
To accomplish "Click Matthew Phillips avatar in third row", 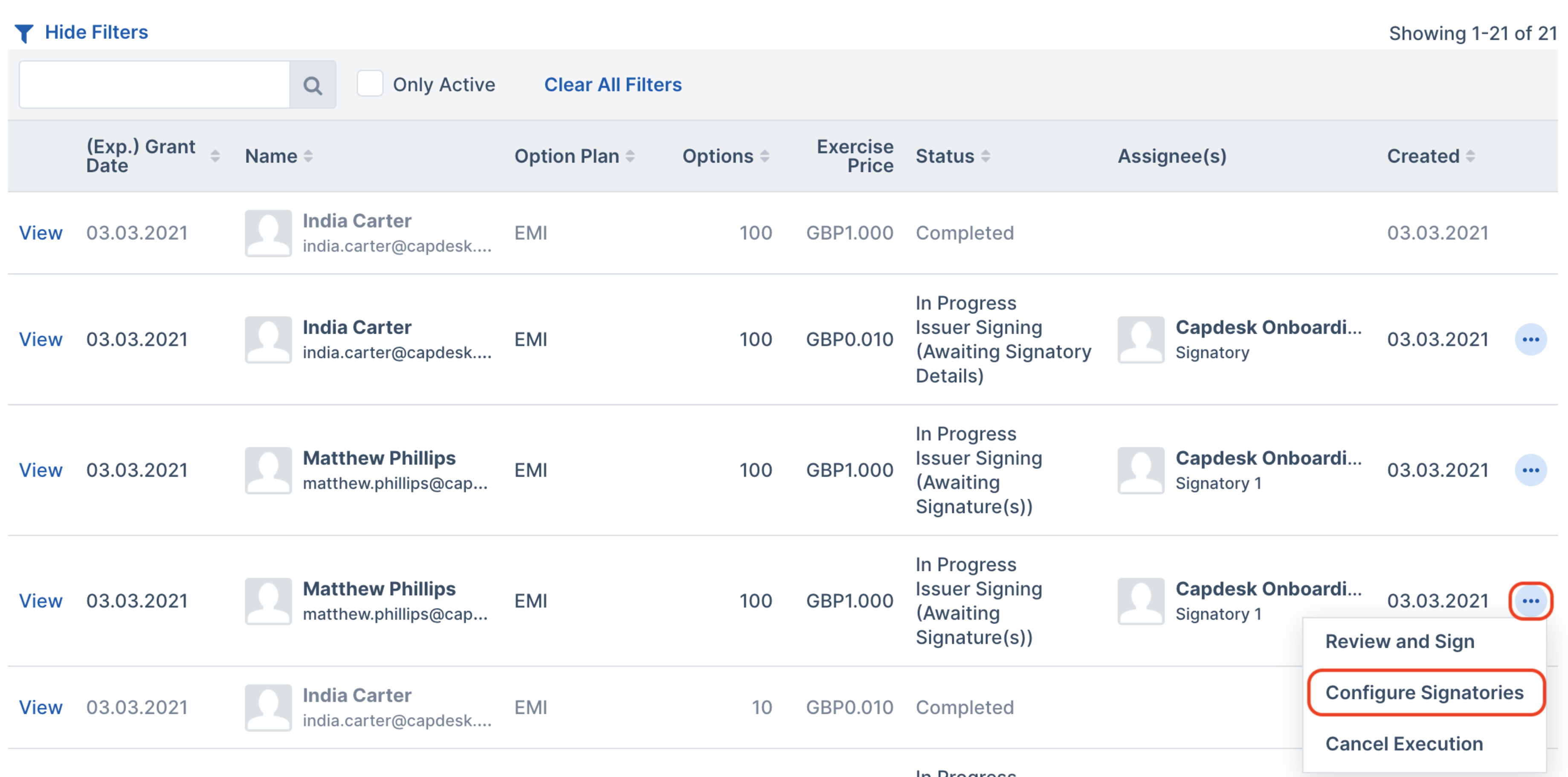I will 268,471.
